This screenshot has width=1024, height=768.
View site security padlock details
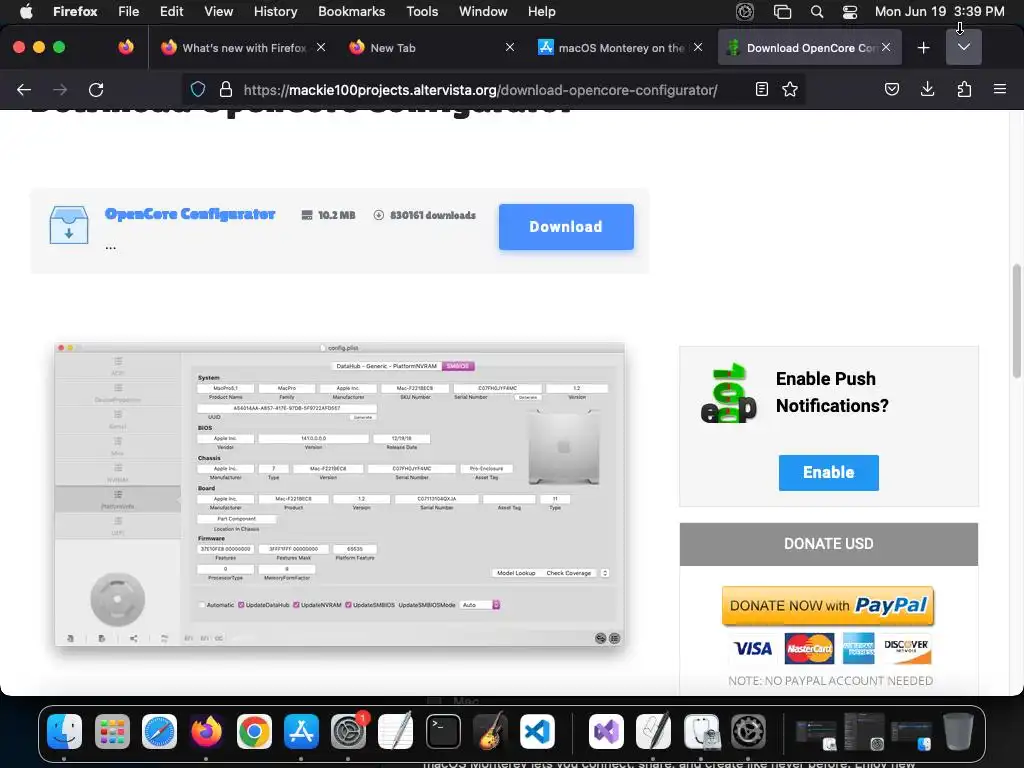click(226, 89)
